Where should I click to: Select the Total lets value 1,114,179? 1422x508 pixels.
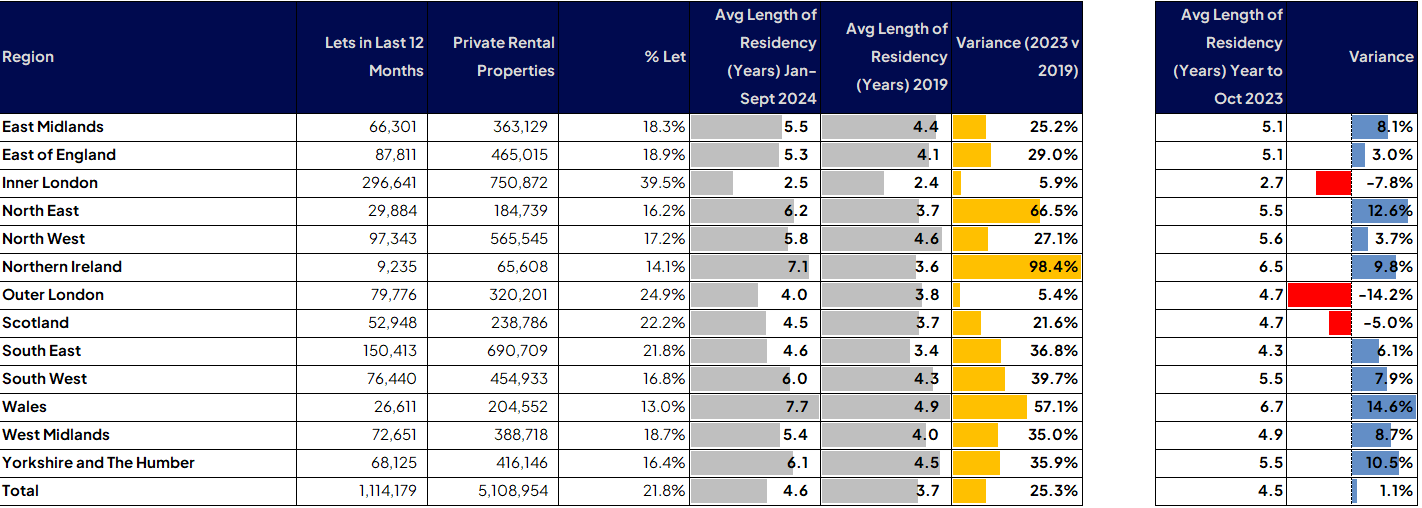point(384,491)
